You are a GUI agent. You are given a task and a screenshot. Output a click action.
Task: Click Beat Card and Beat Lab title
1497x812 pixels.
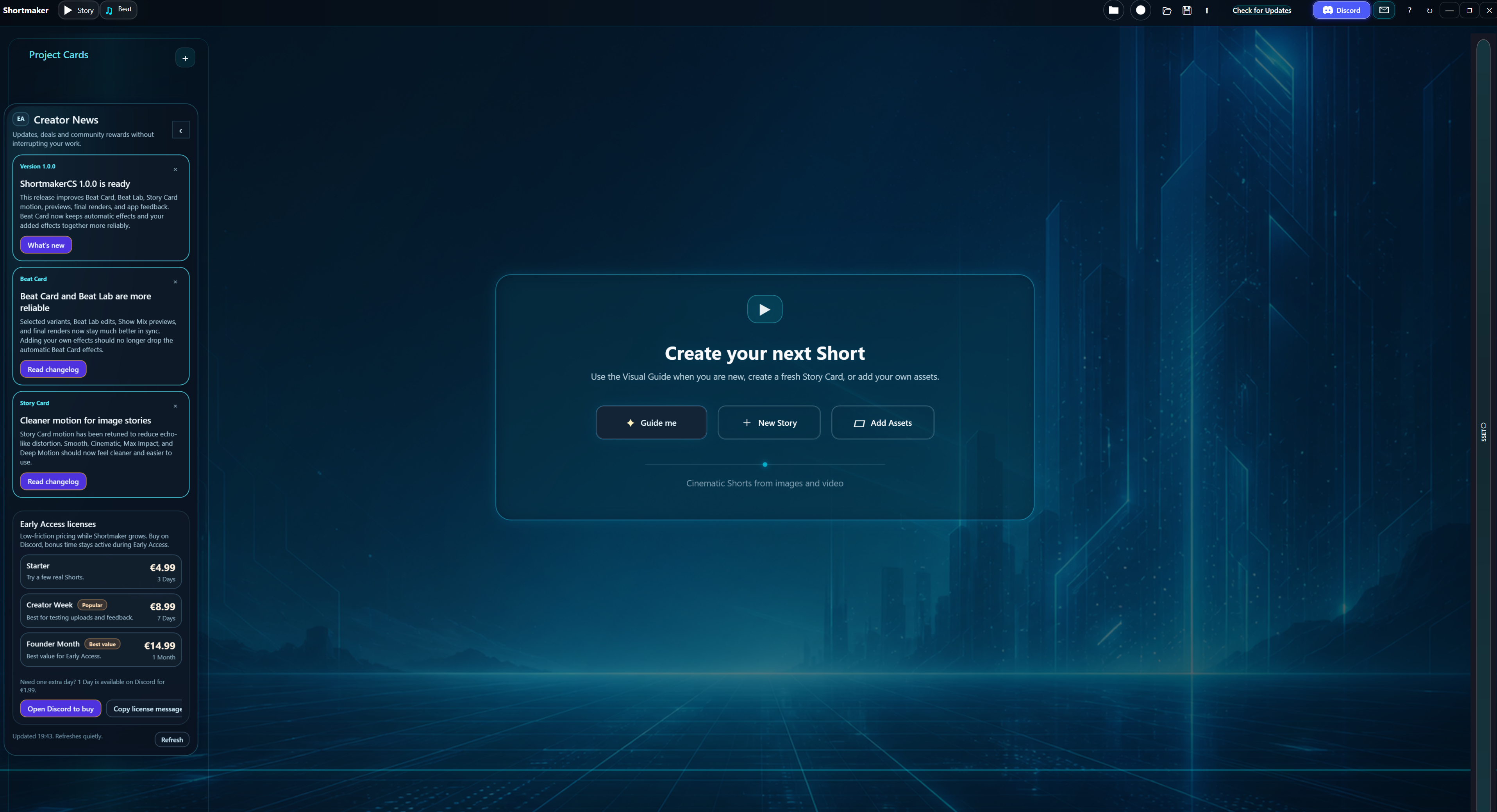(x=86, y=302)
